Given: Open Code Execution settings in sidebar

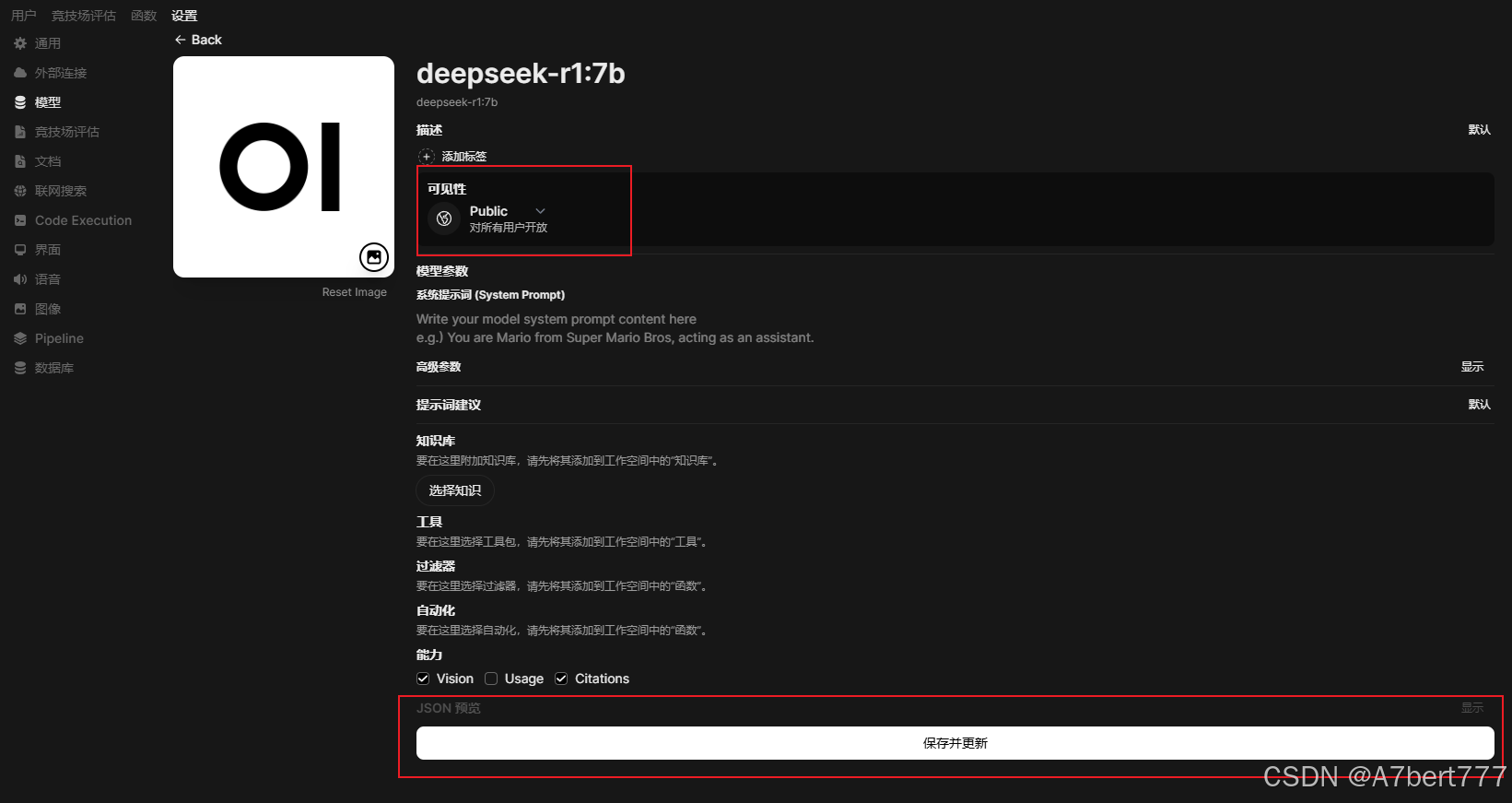Looking at the screenshot, I should [83, 220].
